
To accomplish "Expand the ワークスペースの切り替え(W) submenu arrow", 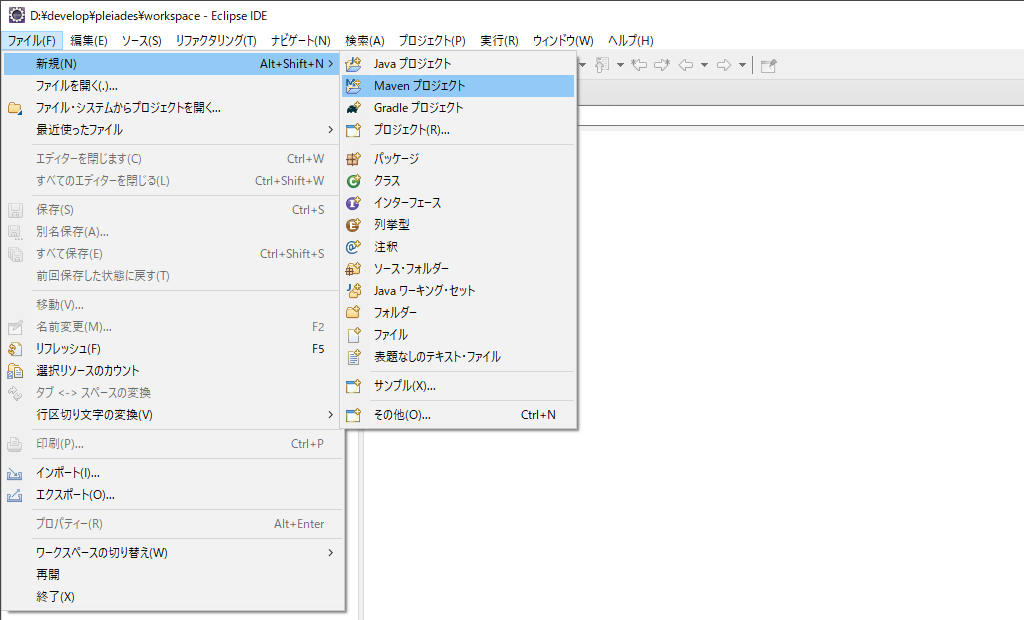I will click(x=330, y=553).
